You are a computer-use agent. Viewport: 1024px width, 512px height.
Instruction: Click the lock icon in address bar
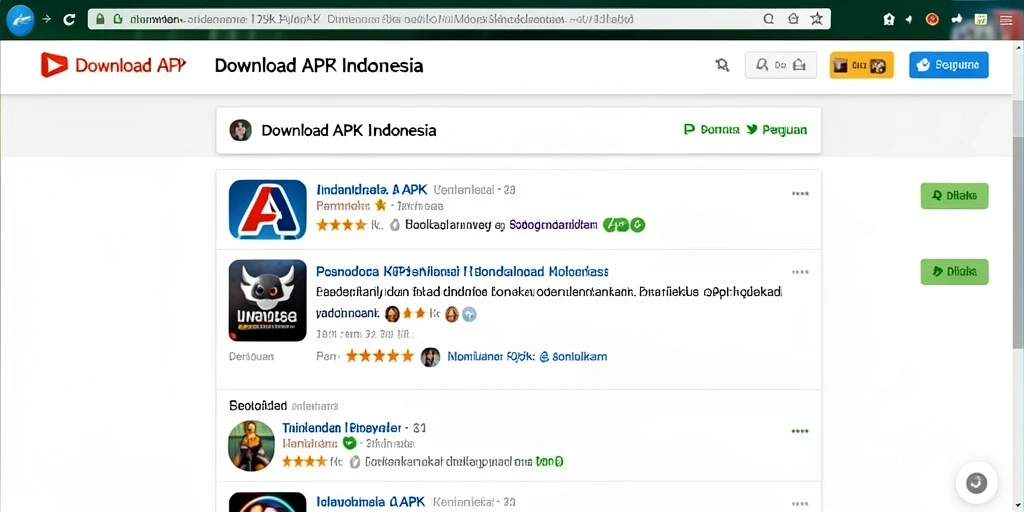coord(99,19)
